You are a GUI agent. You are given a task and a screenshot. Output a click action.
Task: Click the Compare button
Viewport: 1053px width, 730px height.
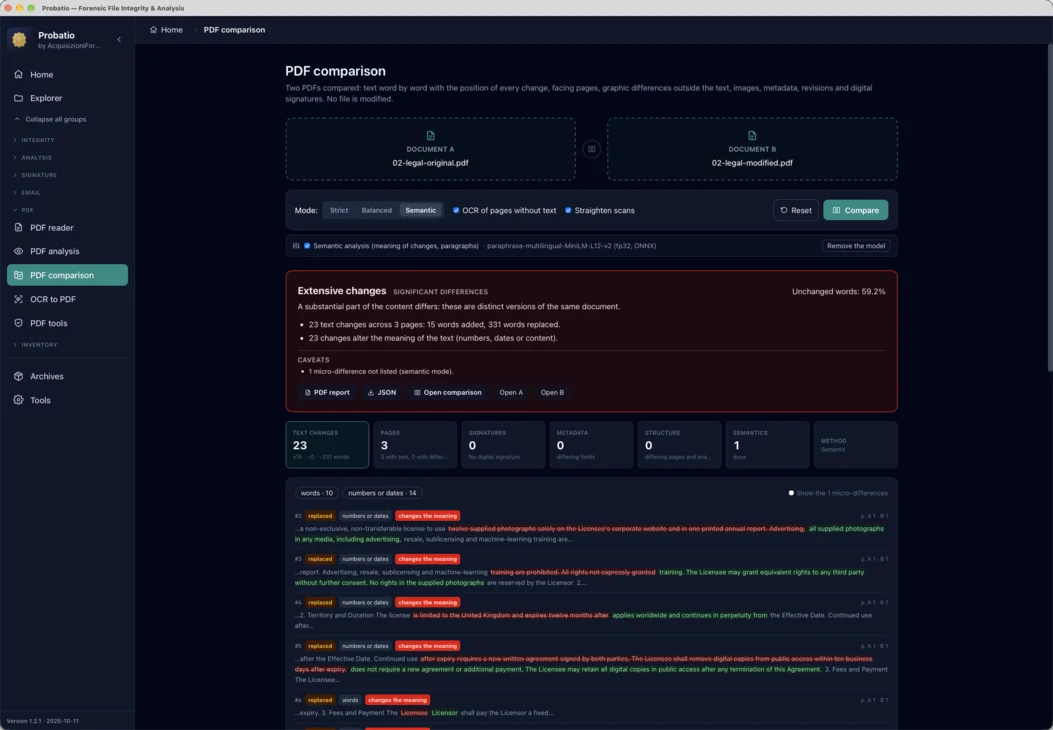tap(856, 210)
